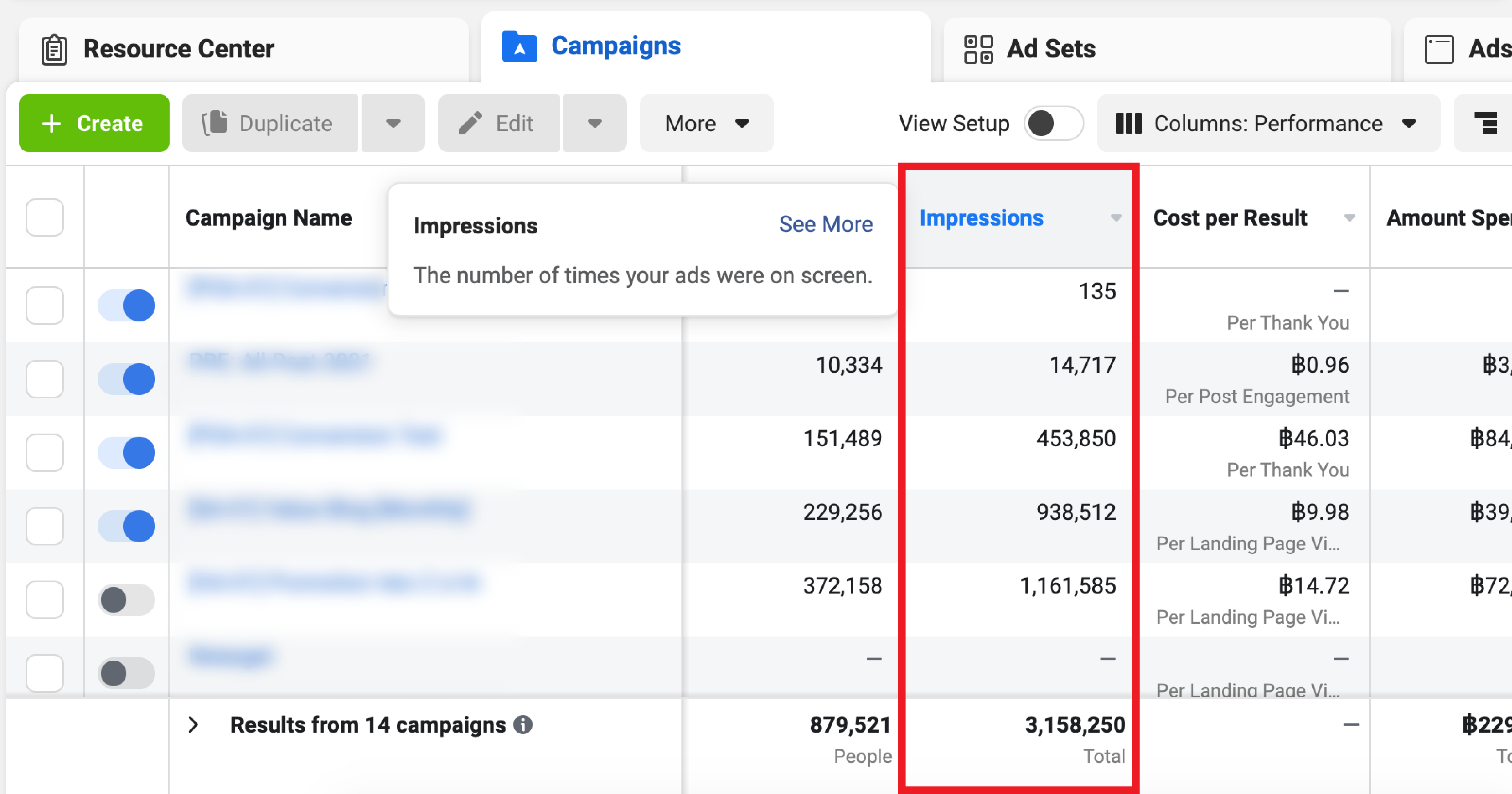The width and height of the screenshot is (1512, 794).
Task: Open the Duplicate dropdown arrow
Action: pyautogui.click(x=393, y=123)
